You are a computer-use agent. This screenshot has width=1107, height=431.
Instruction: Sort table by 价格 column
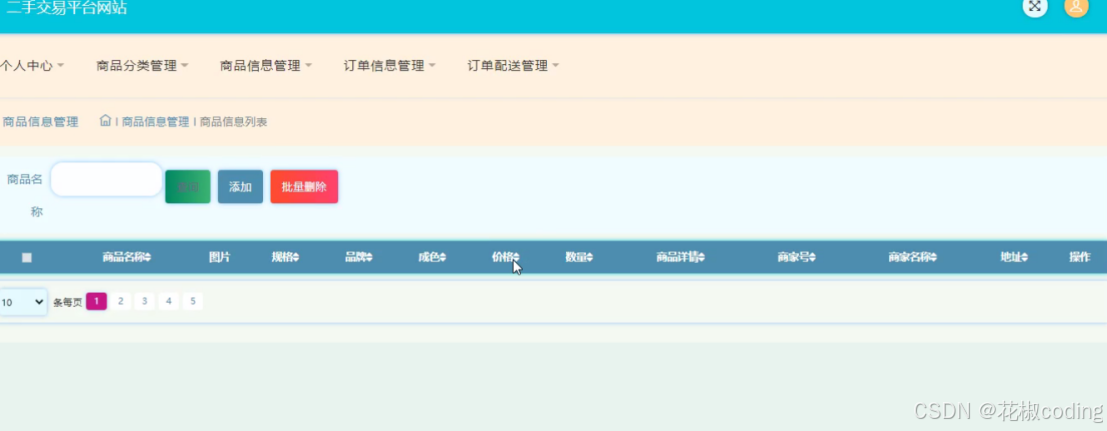coord(505,257)
